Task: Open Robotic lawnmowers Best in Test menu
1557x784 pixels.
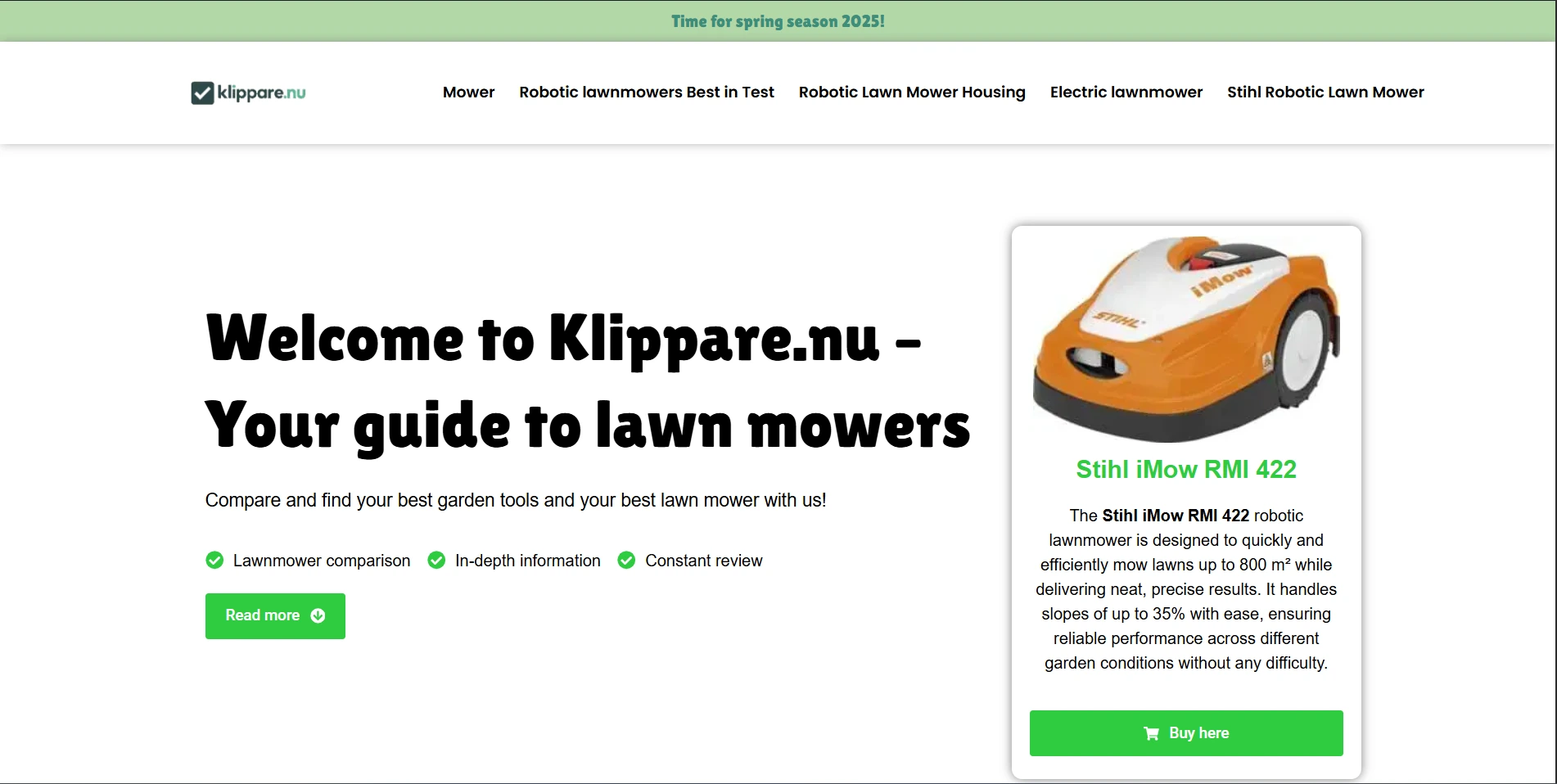Action: (x=647, y=92)
